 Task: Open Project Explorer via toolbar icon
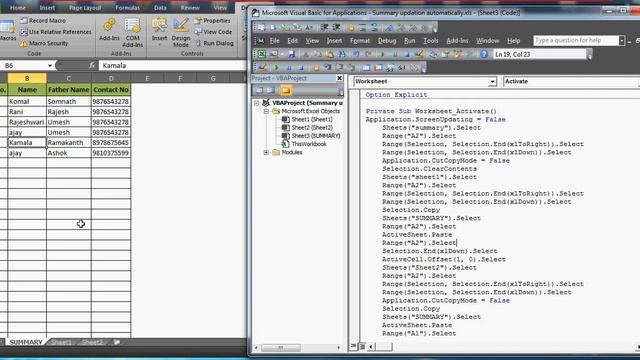[433, 54]
